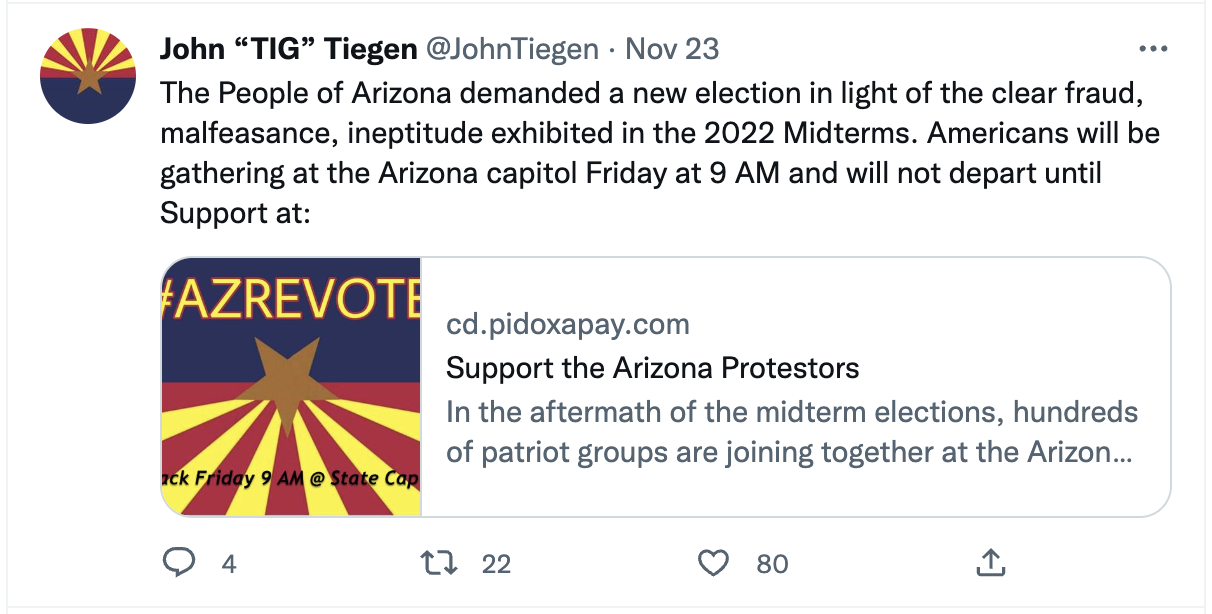Open the John "TIG" Tiegen display name

[x=288, y=49]
